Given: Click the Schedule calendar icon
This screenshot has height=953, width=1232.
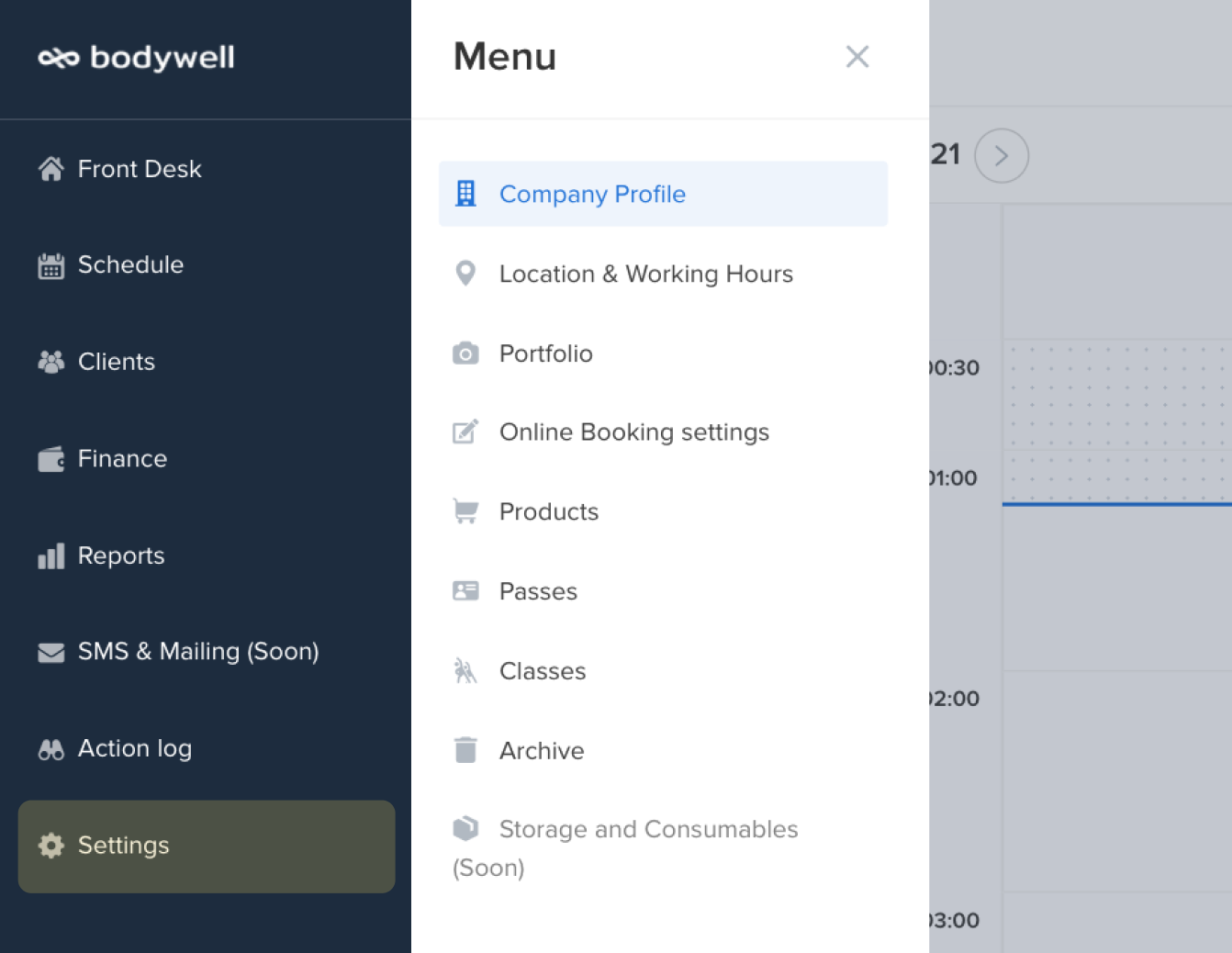Looking at the screenshot, I should pyautogui.click(x=51, y=266).
